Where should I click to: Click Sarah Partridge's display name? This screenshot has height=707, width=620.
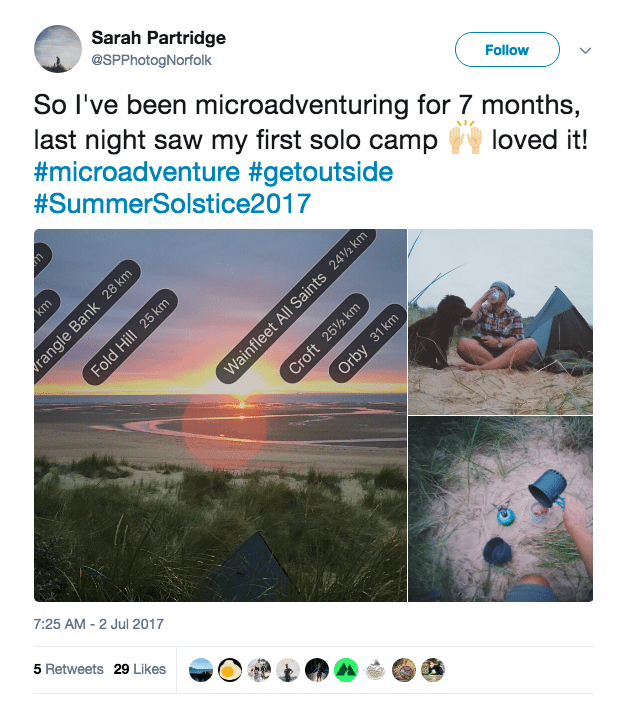tap(158, 38)
